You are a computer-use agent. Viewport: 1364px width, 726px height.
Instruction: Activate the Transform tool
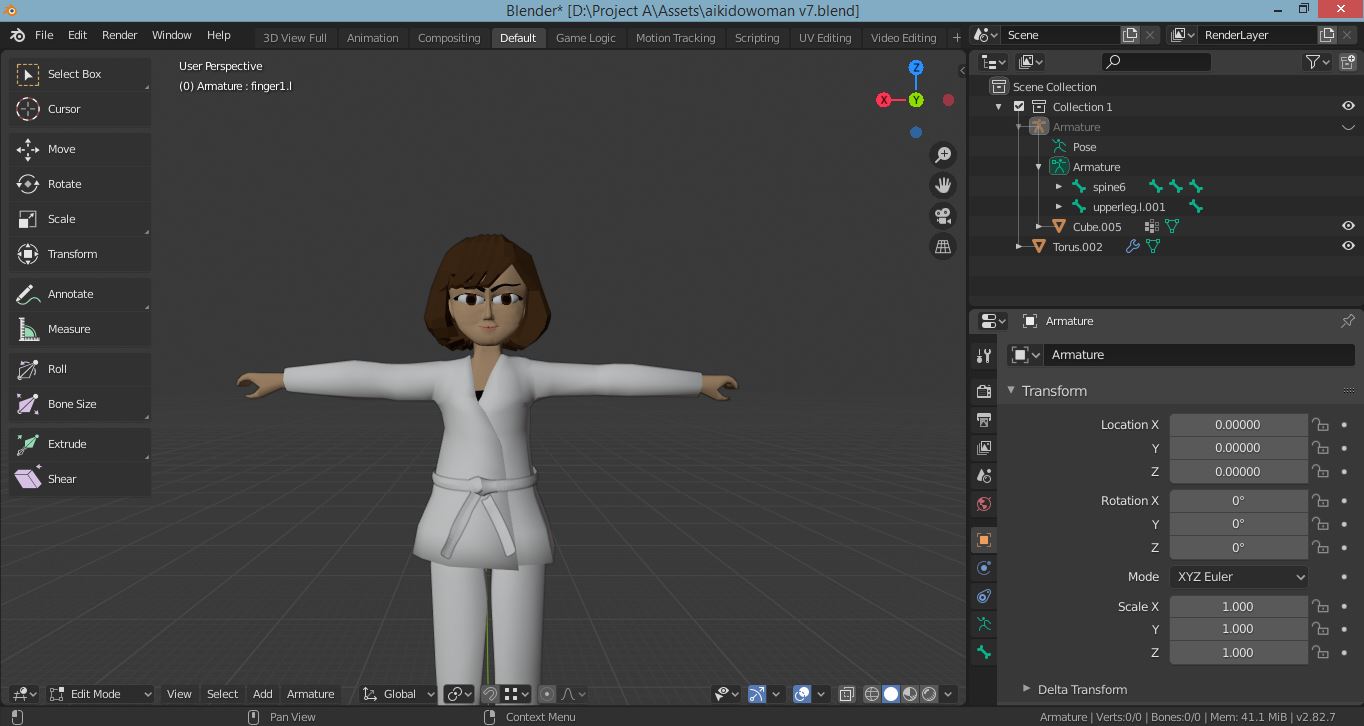80,254
